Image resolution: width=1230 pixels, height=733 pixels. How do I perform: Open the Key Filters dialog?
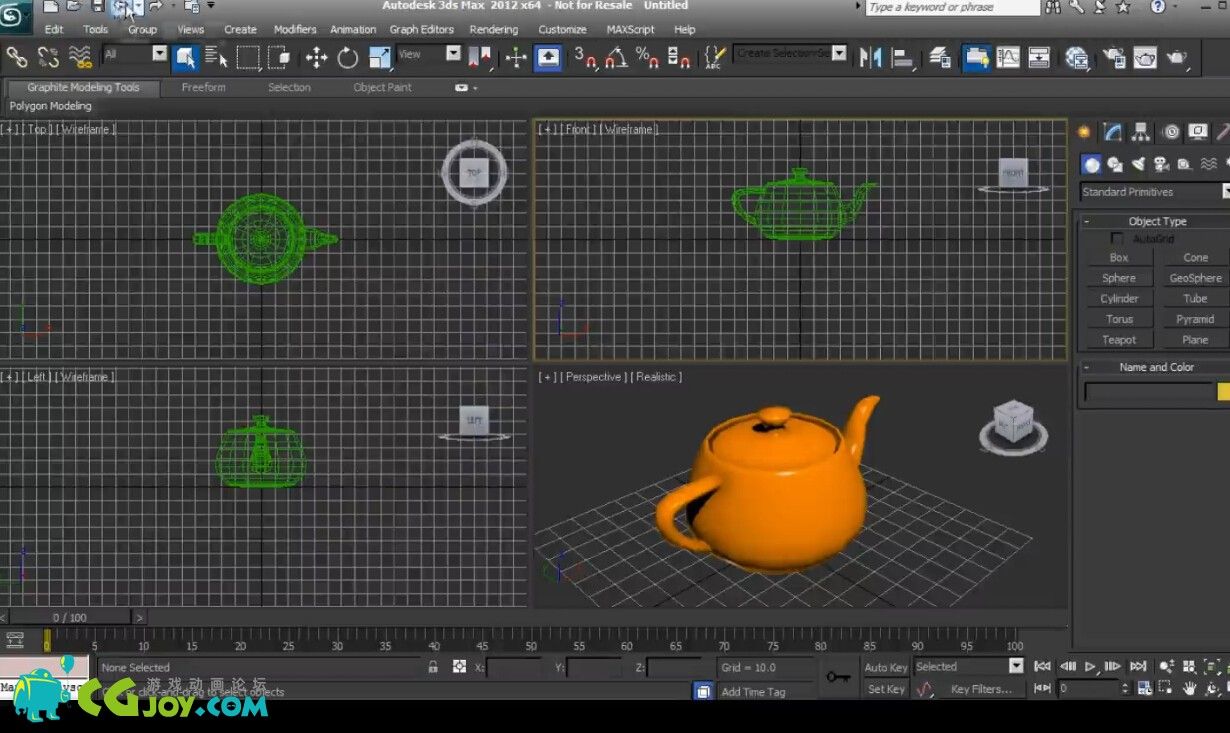pos(981,689)
